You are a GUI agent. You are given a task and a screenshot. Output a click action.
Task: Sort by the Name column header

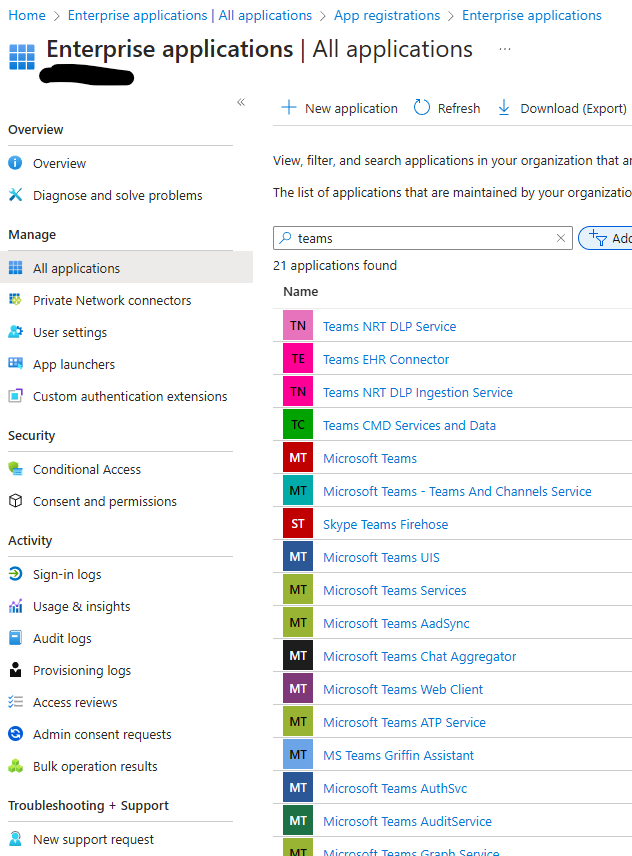point(300,292)
